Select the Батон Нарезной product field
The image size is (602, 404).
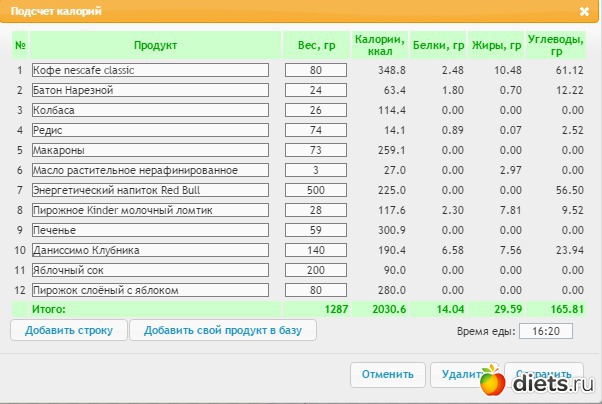tap(150, 90)
